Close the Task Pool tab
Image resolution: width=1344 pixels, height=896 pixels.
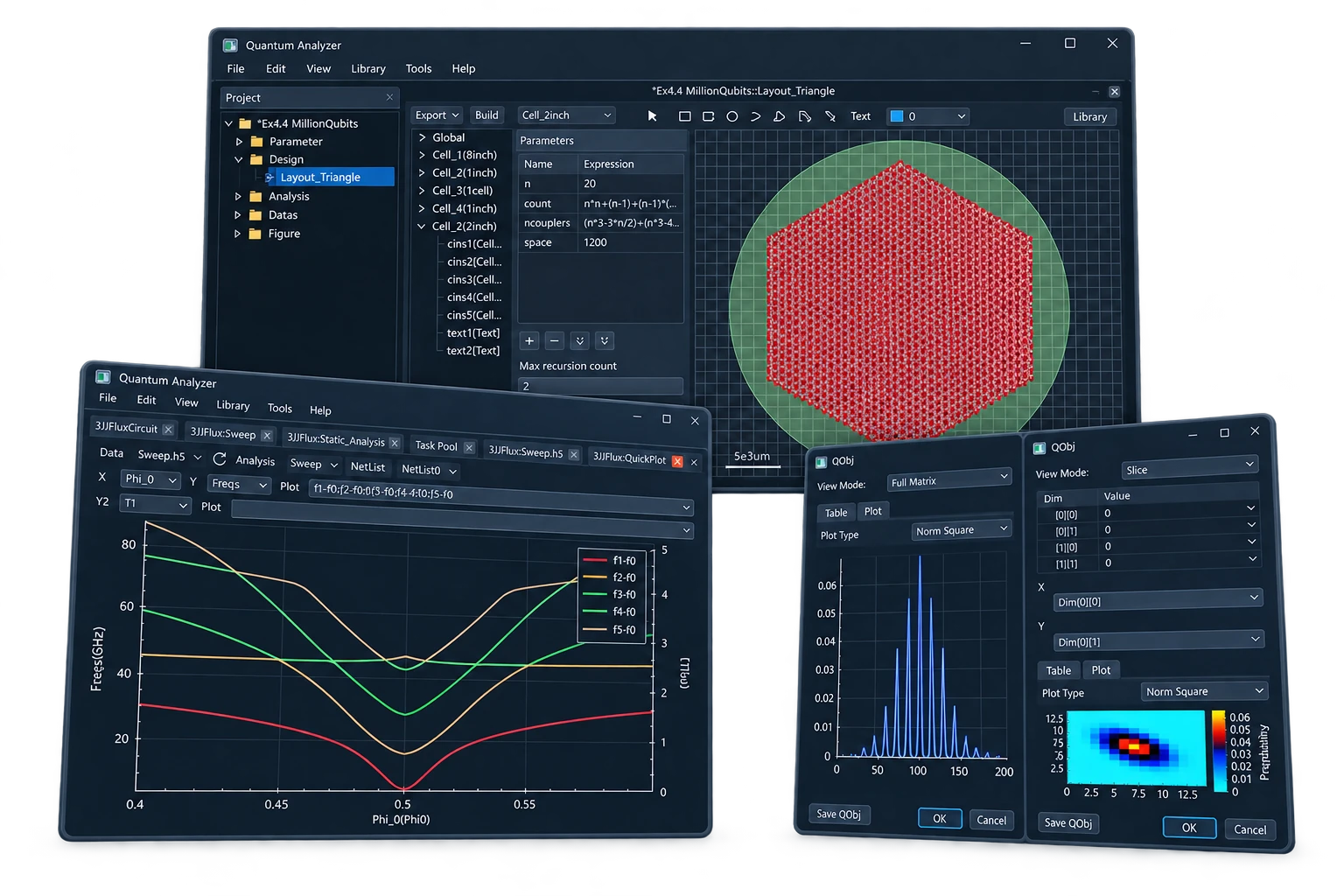(x=469, y=447)
